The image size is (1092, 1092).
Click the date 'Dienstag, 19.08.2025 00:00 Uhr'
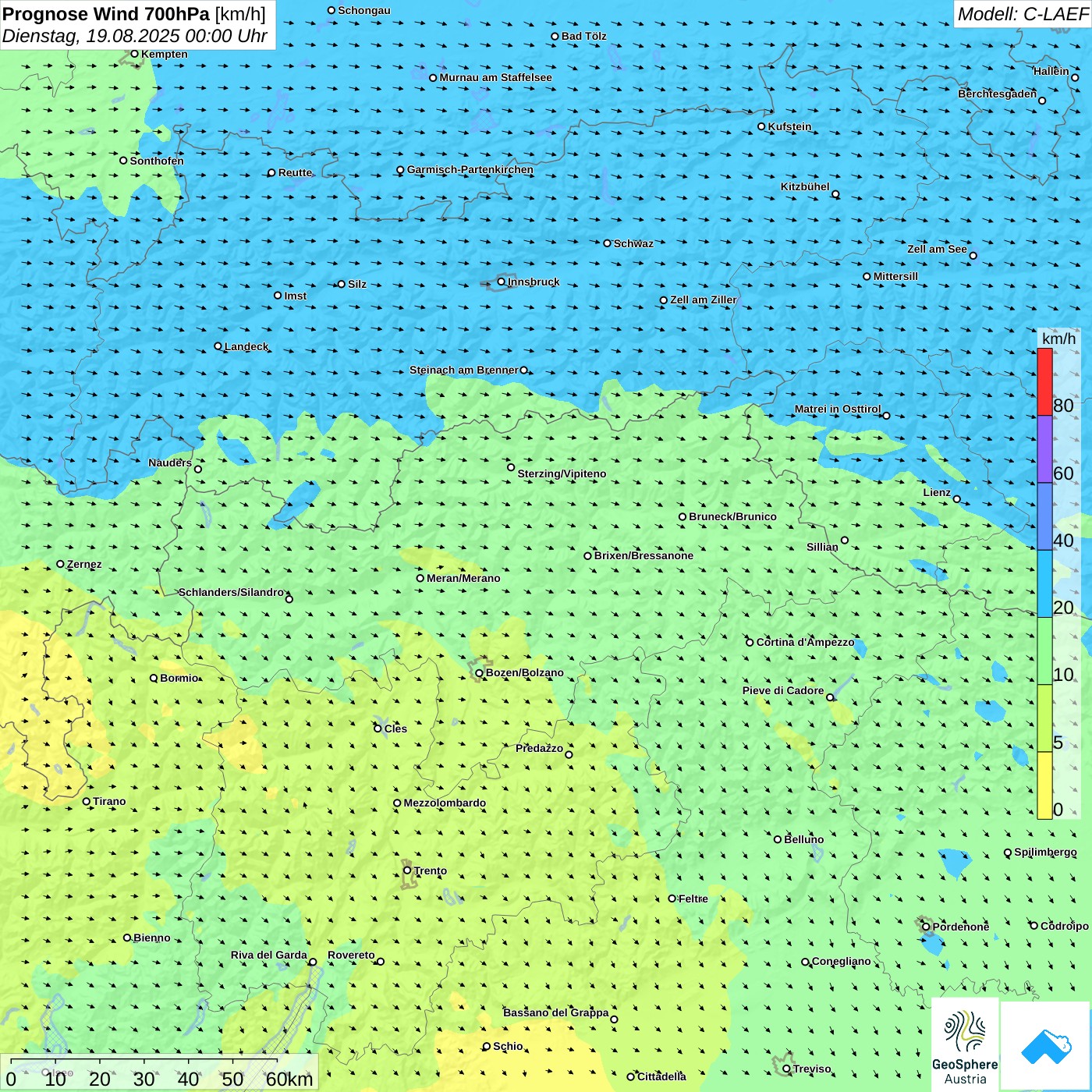(135, 36)
